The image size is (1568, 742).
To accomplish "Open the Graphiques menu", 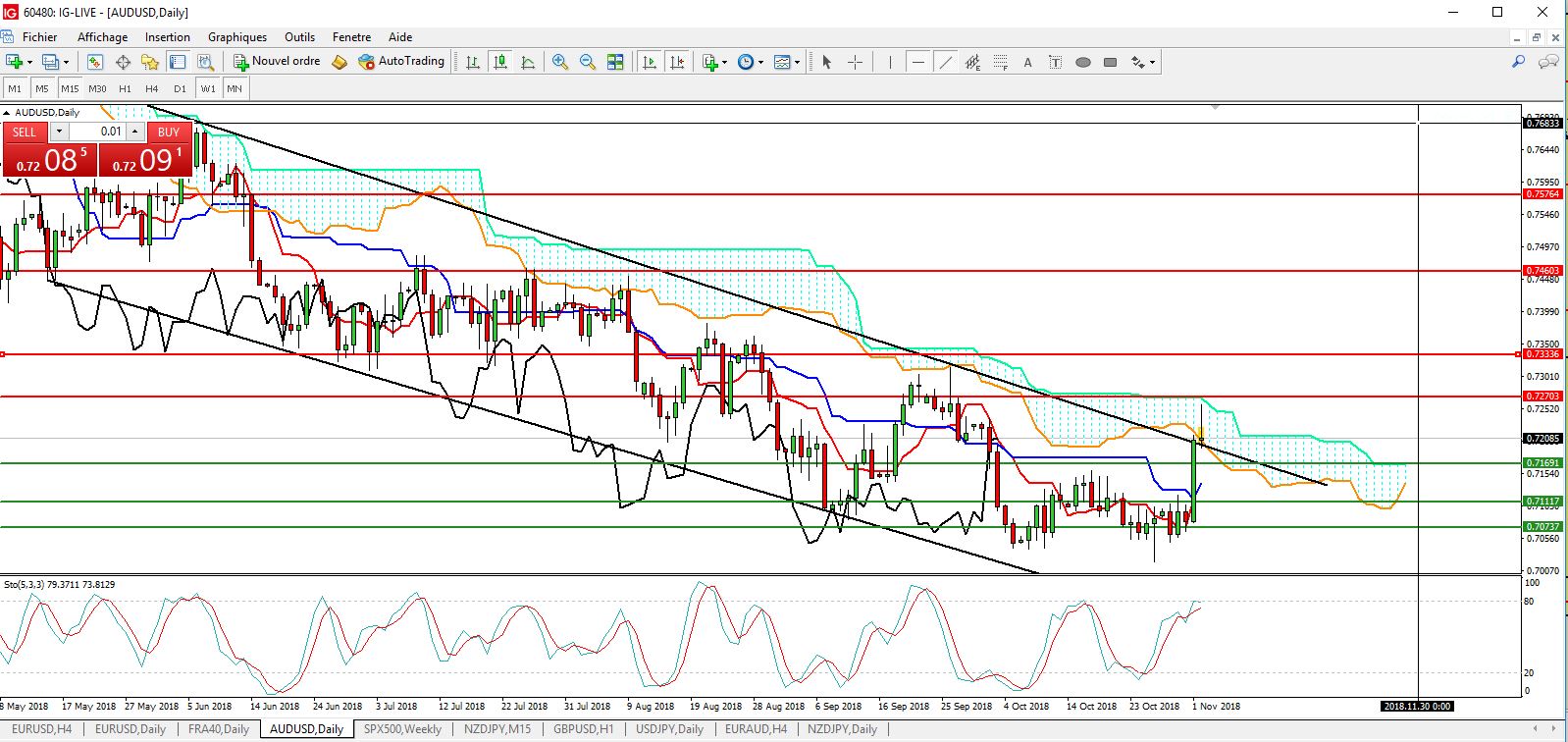I will [237, 37].
